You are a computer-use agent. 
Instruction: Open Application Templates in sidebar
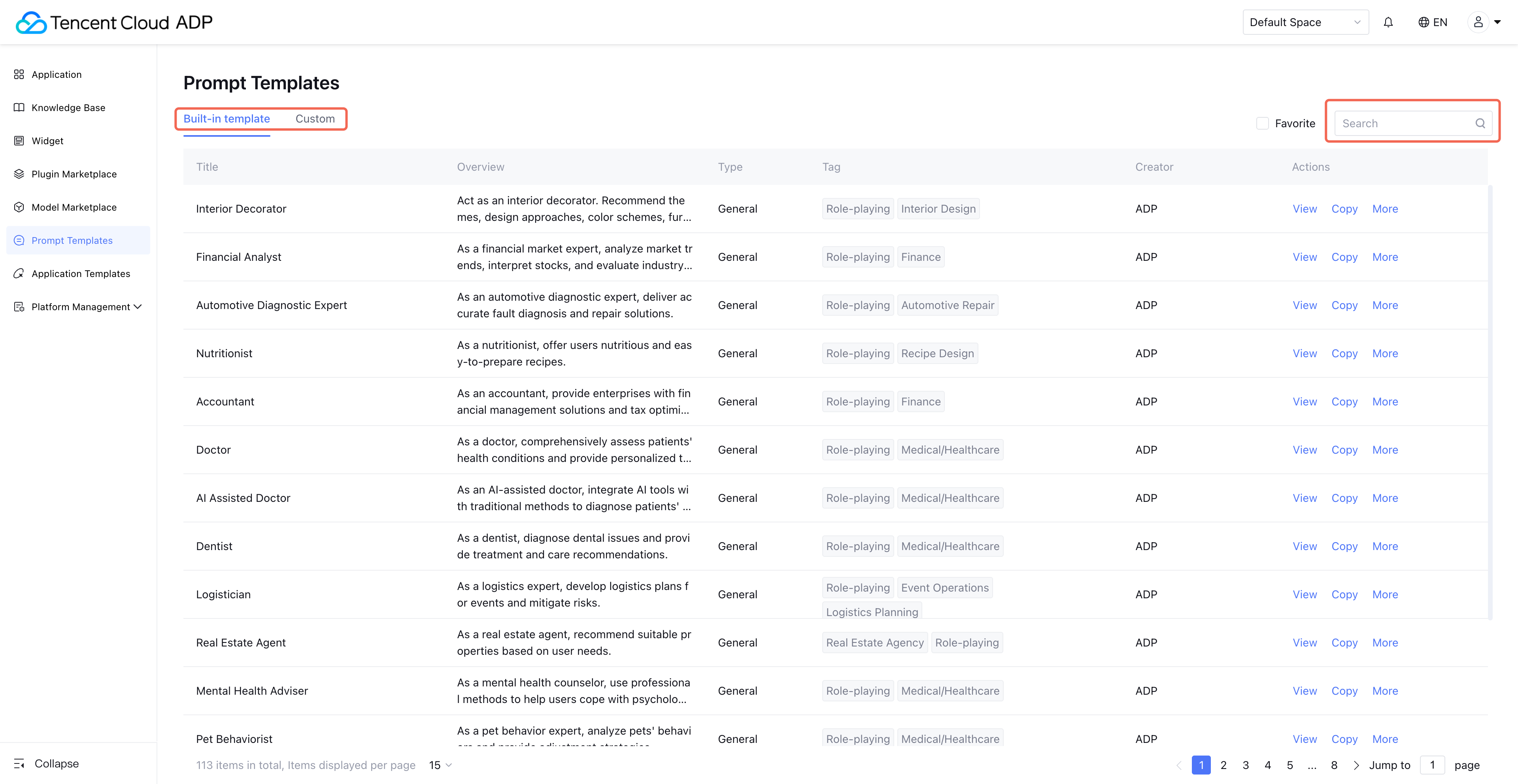point(81,273)
